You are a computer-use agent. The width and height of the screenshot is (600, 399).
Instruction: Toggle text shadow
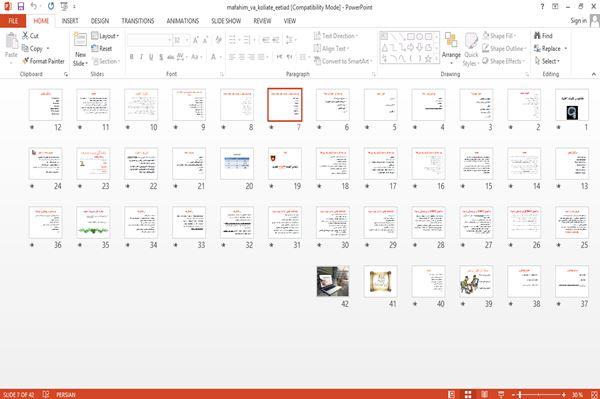161,57
